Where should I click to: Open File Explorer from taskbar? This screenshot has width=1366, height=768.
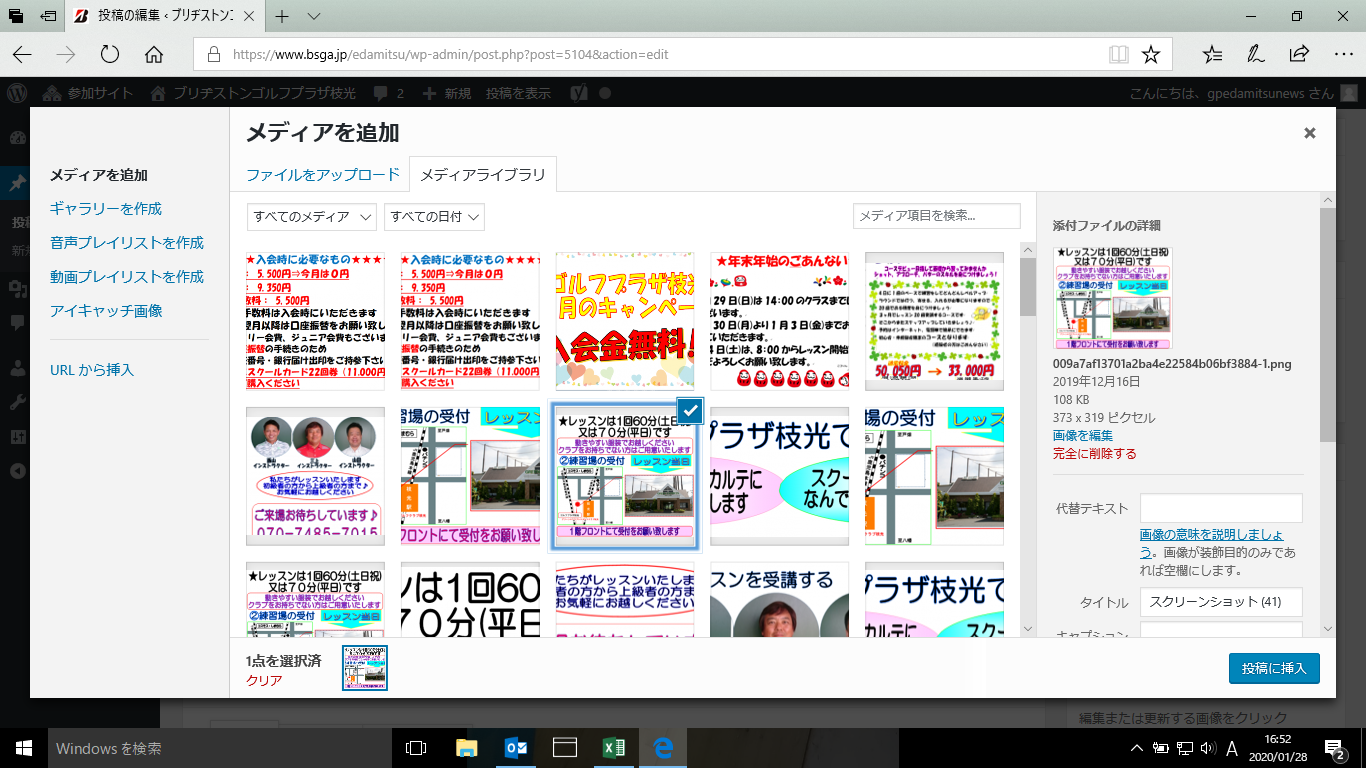(x=466, y=748)
